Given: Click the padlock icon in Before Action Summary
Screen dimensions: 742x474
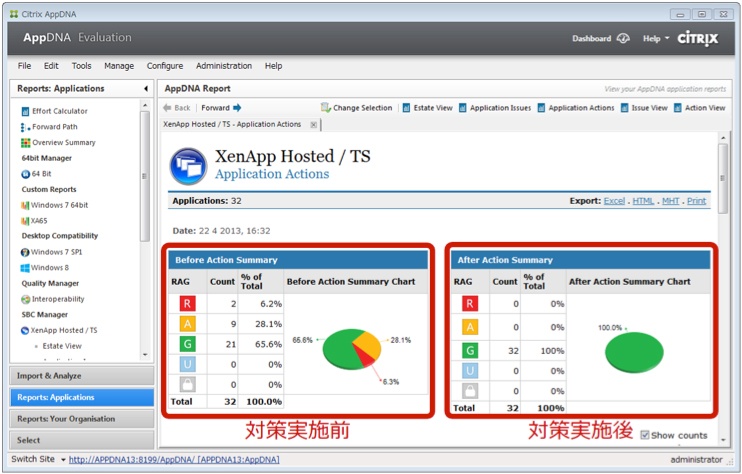Looking at the screenshot, I should [x=187, y=384].
